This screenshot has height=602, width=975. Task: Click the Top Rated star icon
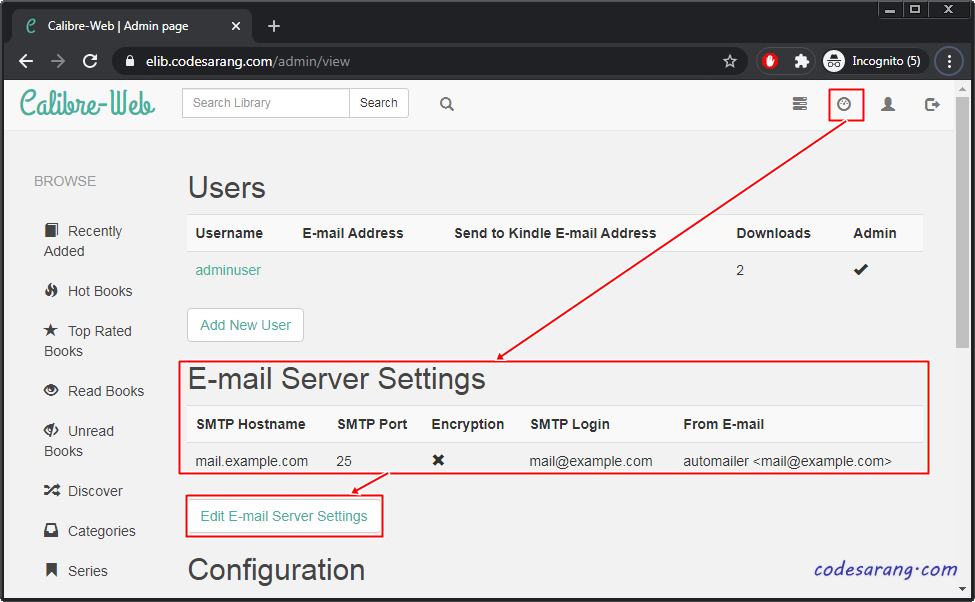51,330
